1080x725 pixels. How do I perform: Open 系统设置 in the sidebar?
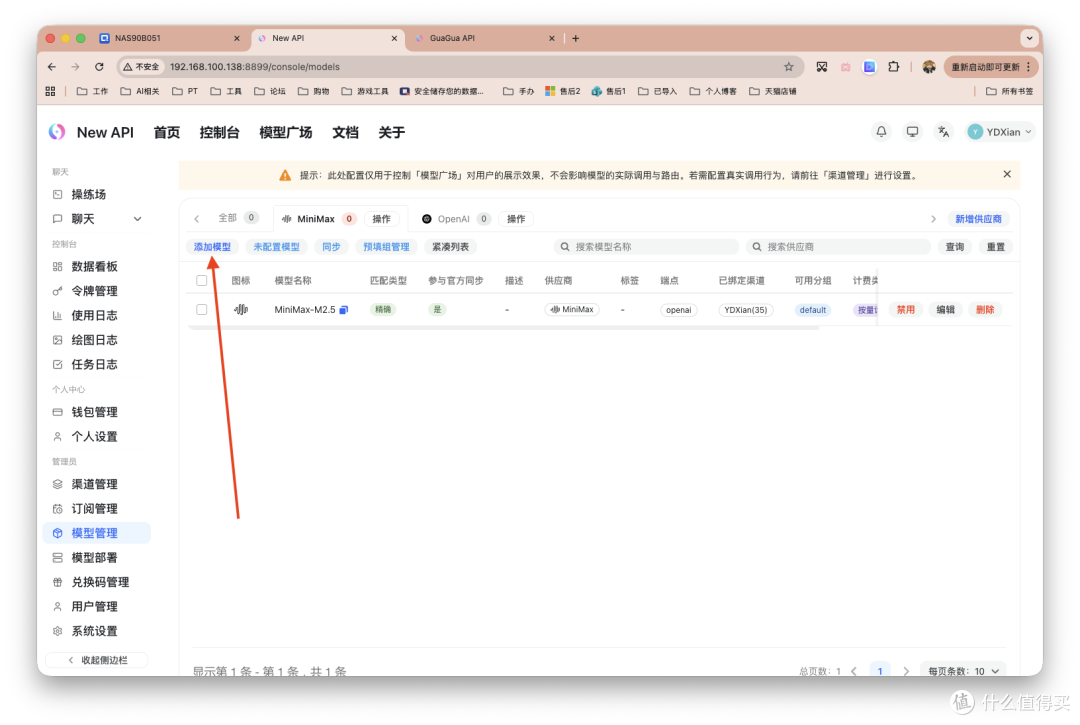[x=96, y=631]
